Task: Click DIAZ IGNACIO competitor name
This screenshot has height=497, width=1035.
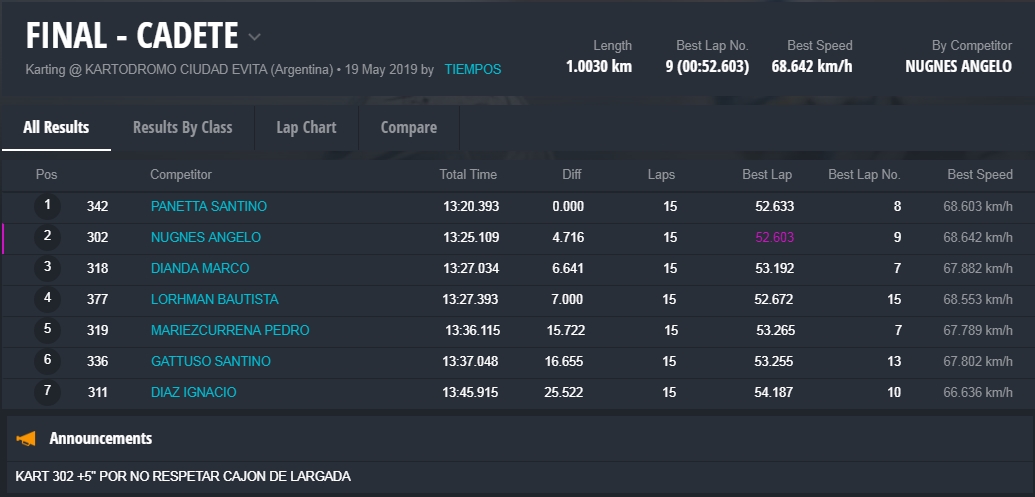Action: [x=194, y=392]
